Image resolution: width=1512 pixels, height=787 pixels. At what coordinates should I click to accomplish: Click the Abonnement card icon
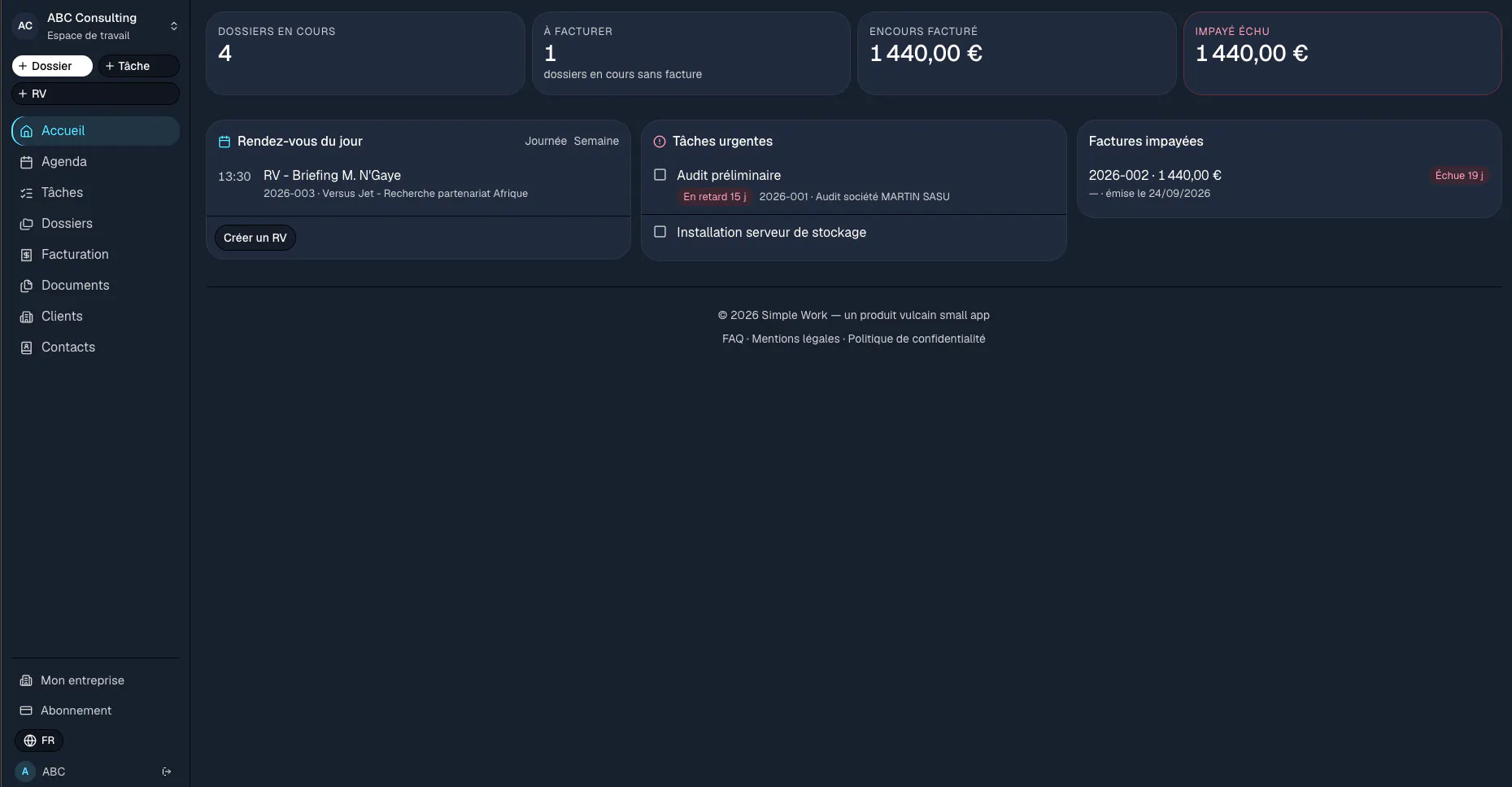point(26,710)
